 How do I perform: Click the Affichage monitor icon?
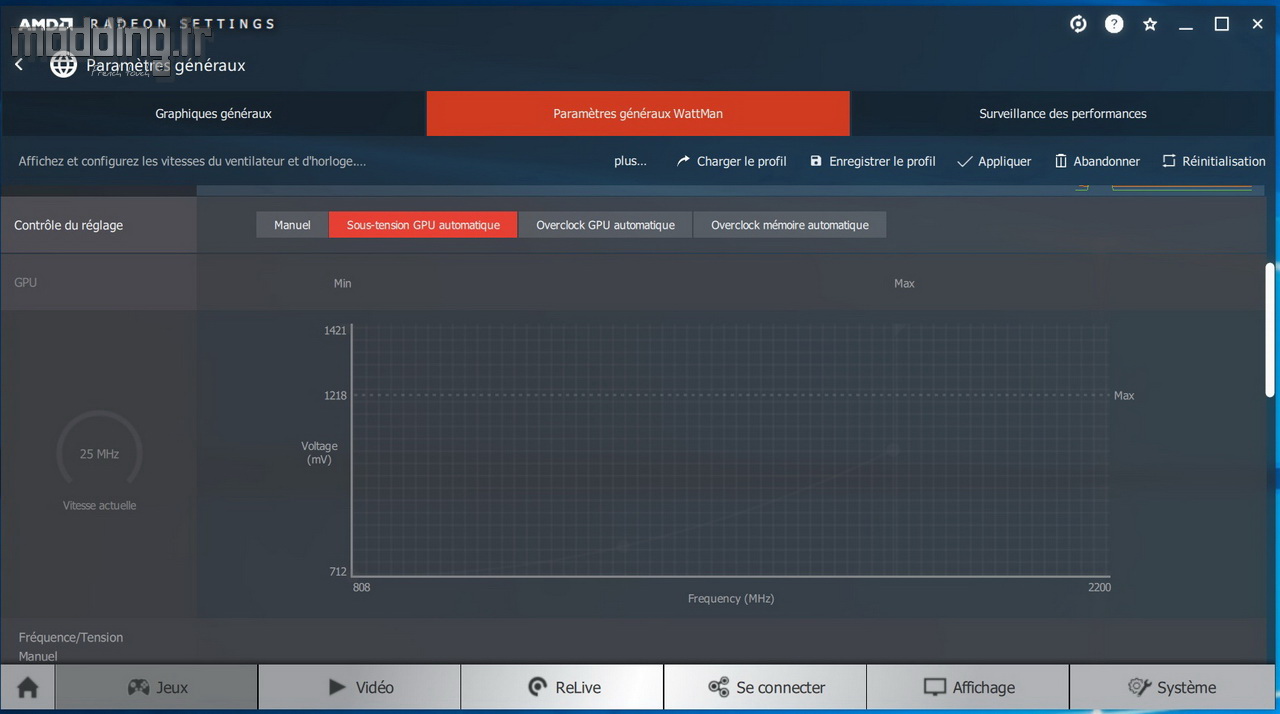pyautogui.click(x=935, y=687)
